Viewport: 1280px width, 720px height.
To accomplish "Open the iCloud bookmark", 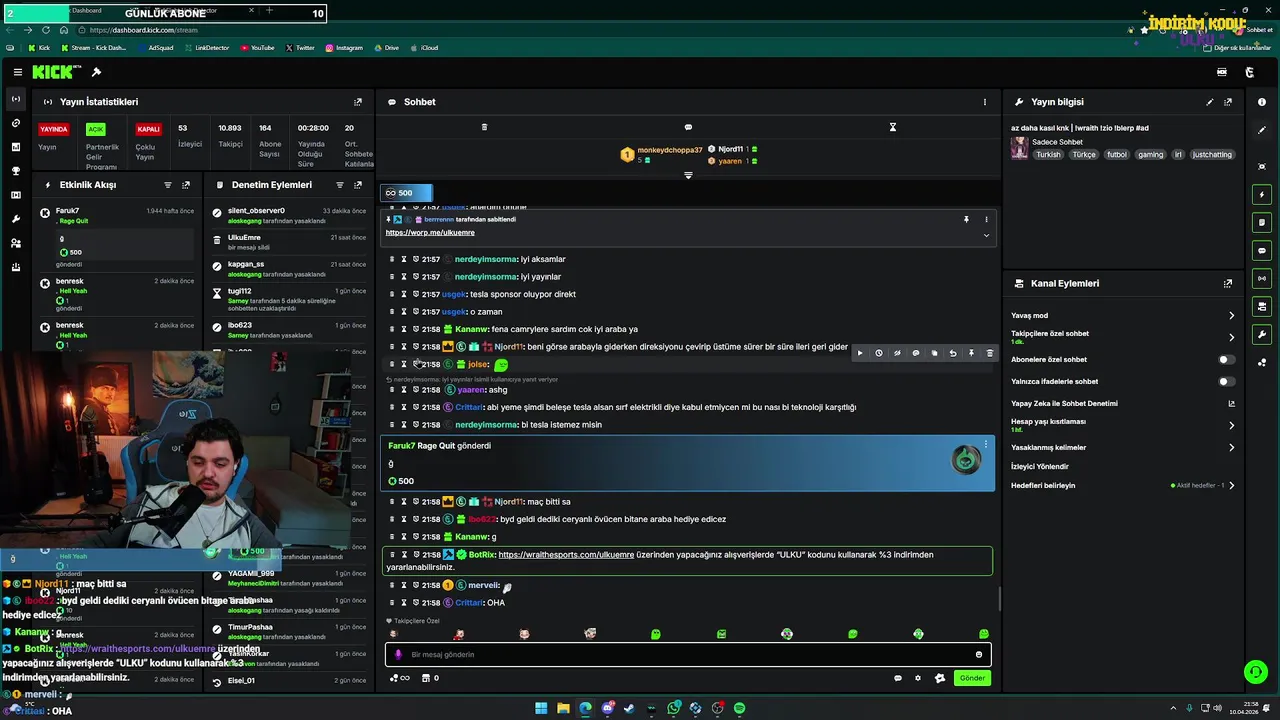I will coord(424,48).
